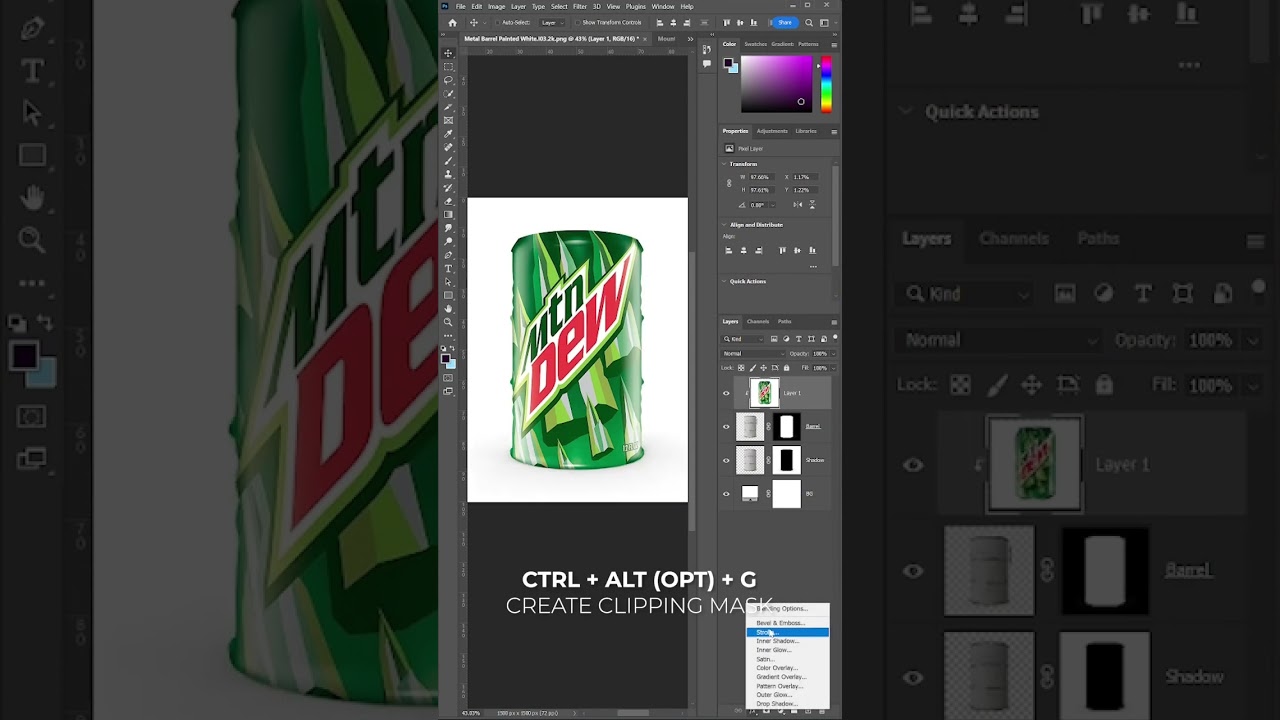Select the Pen tool

click(x=448, y=255)
